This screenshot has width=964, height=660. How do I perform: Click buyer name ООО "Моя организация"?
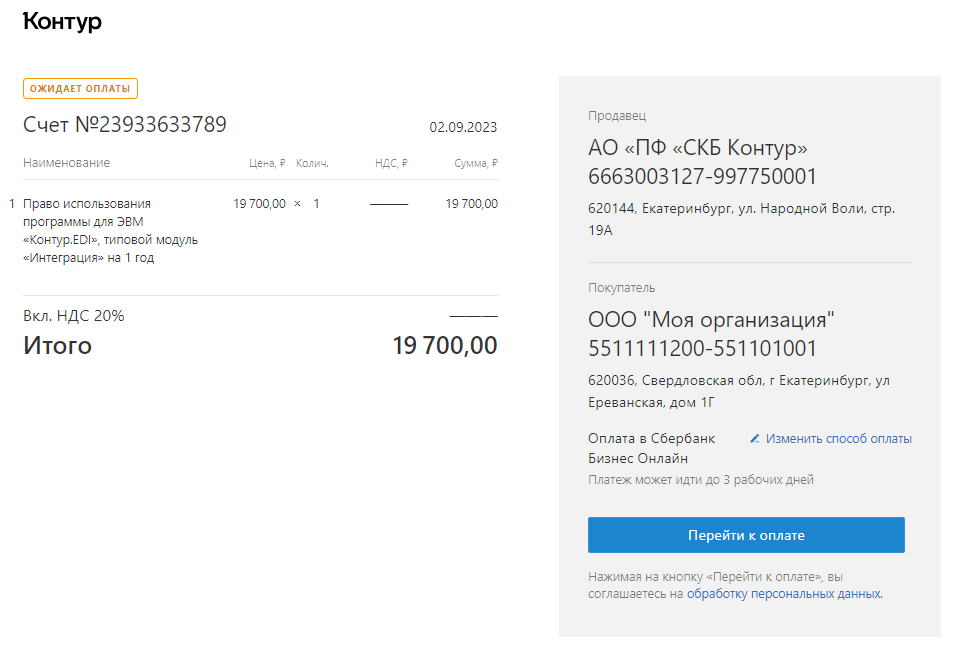[x=711, y=320]
